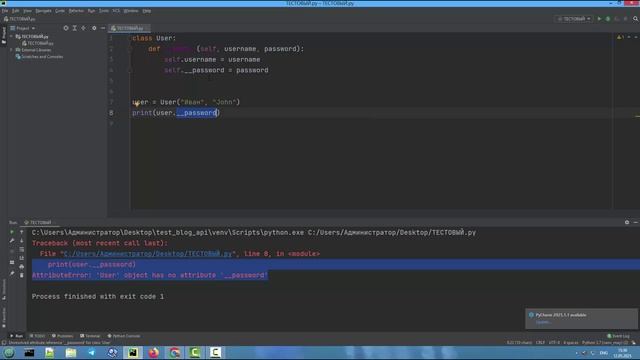Open the Edit menu
Image resolution: width=640 pixels, height=360 pixels.
(x=16, y=11)
